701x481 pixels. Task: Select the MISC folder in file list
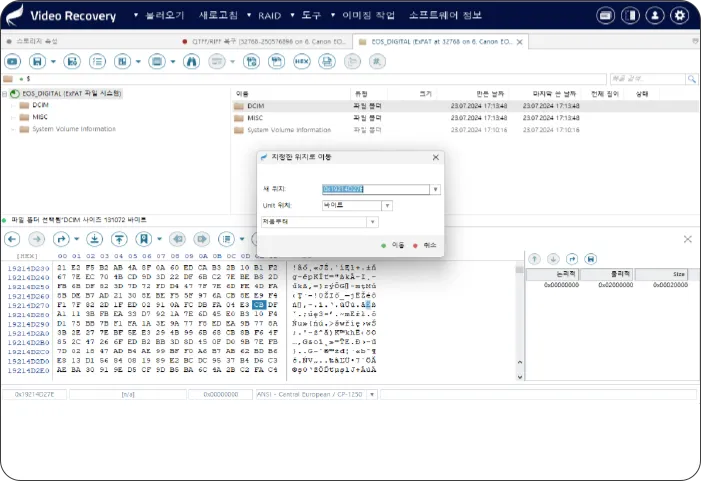(x=254, y=117)
